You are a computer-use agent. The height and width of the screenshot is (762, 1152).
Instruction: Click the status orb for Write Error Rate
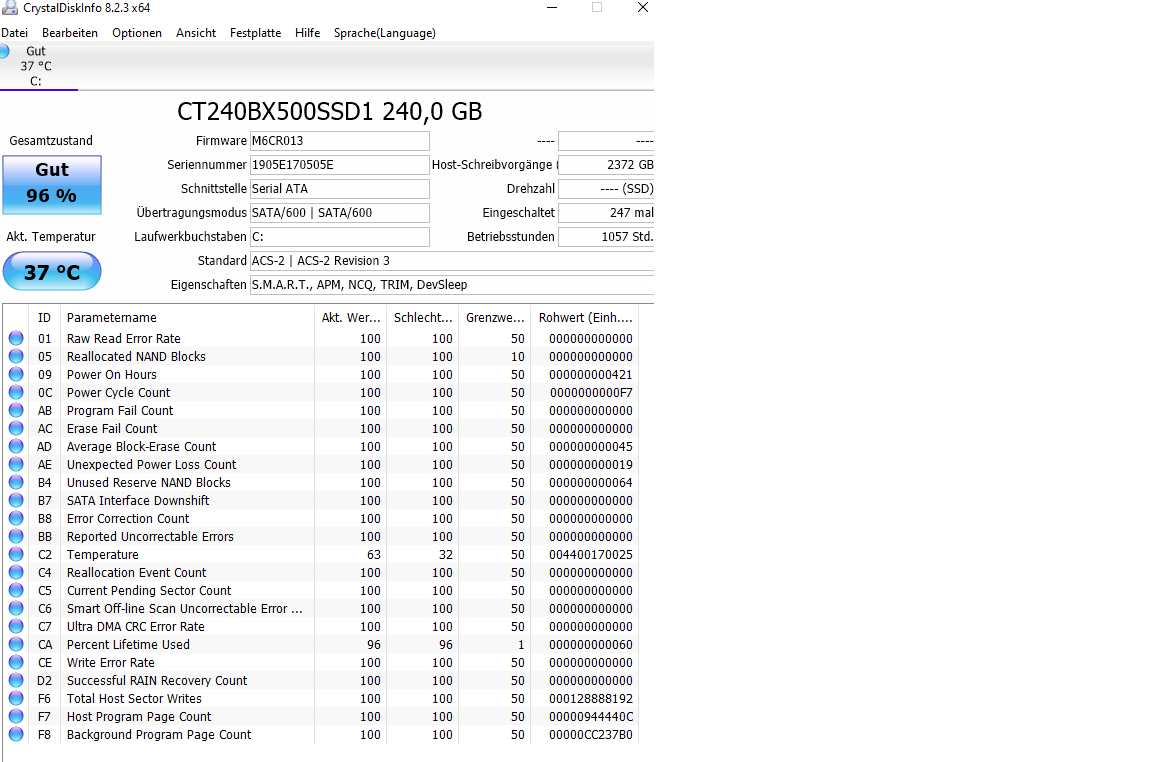tap(16, 662)
